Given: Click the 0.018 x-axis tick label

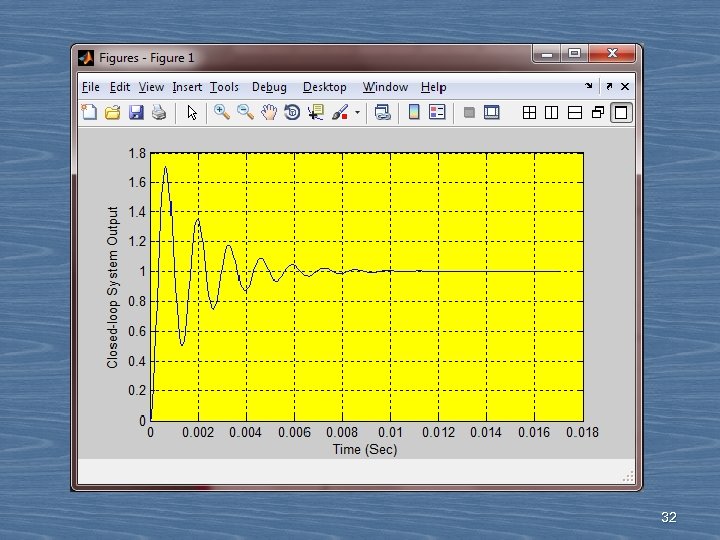Looking at the screenshot, I should point(582,433).
